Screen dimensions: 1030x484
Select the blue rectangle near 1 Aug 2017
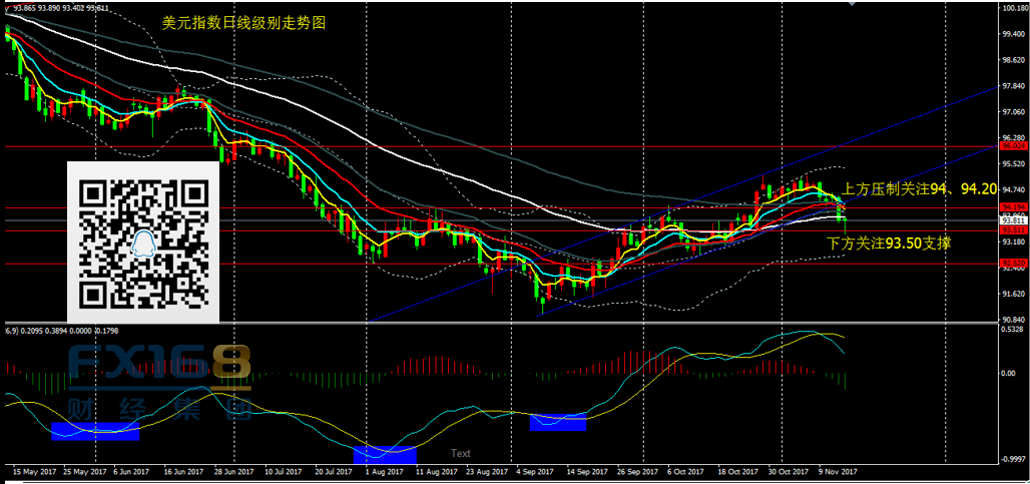[x=384, y=453]
